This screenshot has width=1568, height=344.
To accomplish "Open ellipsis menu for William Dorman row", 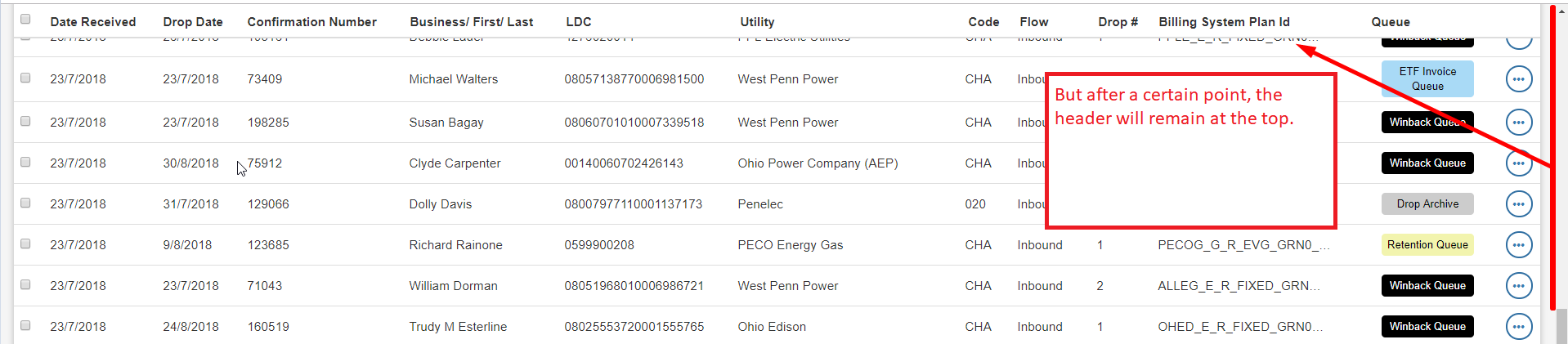I will (1518, 286).
